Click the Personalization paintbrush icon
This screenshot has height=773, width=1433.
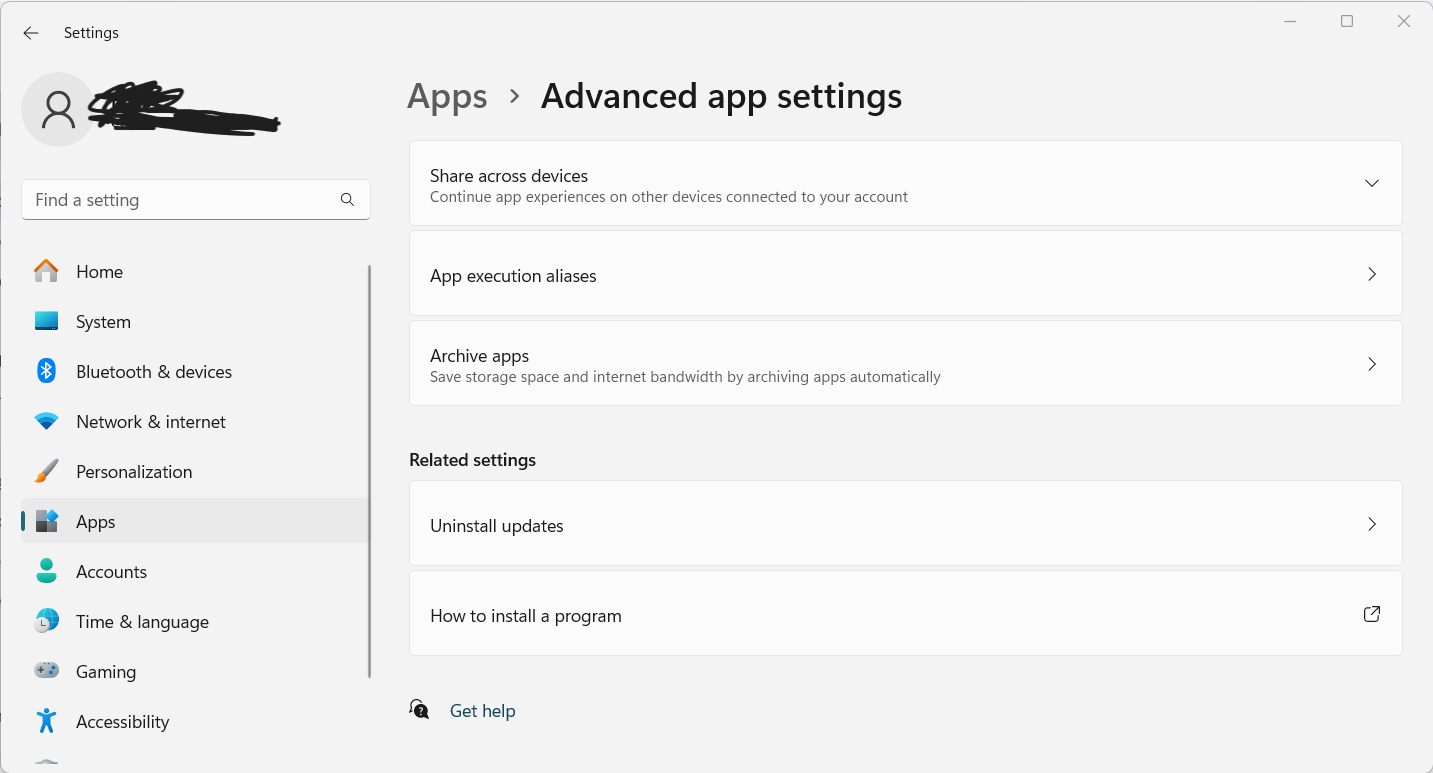[x=46, y=471]
